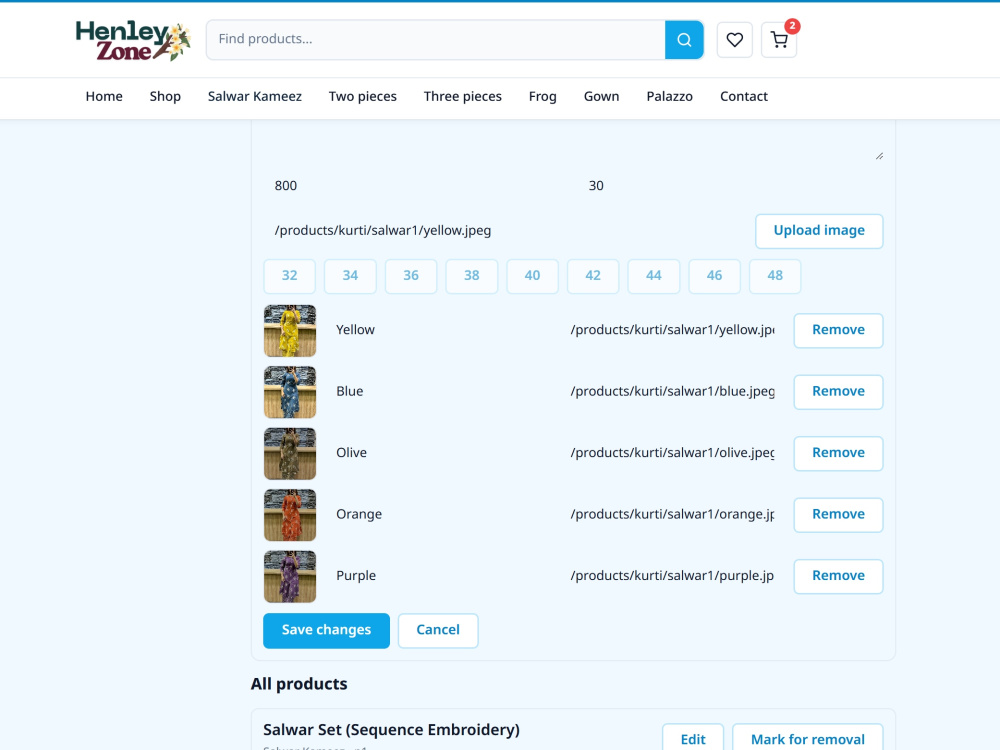Toggle size 46
1000x750 pixels.
[714, 276]
